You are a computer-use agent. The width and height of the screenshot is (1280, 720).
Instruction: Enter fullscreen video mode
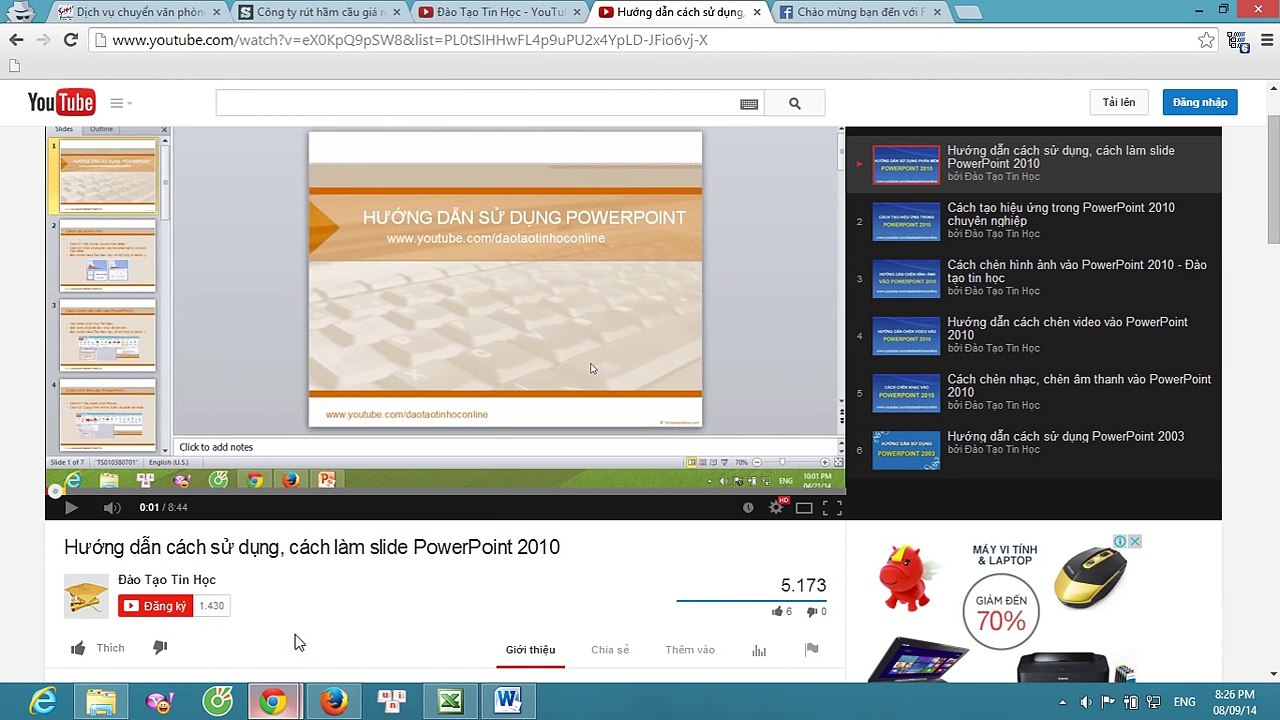[832, 508]
